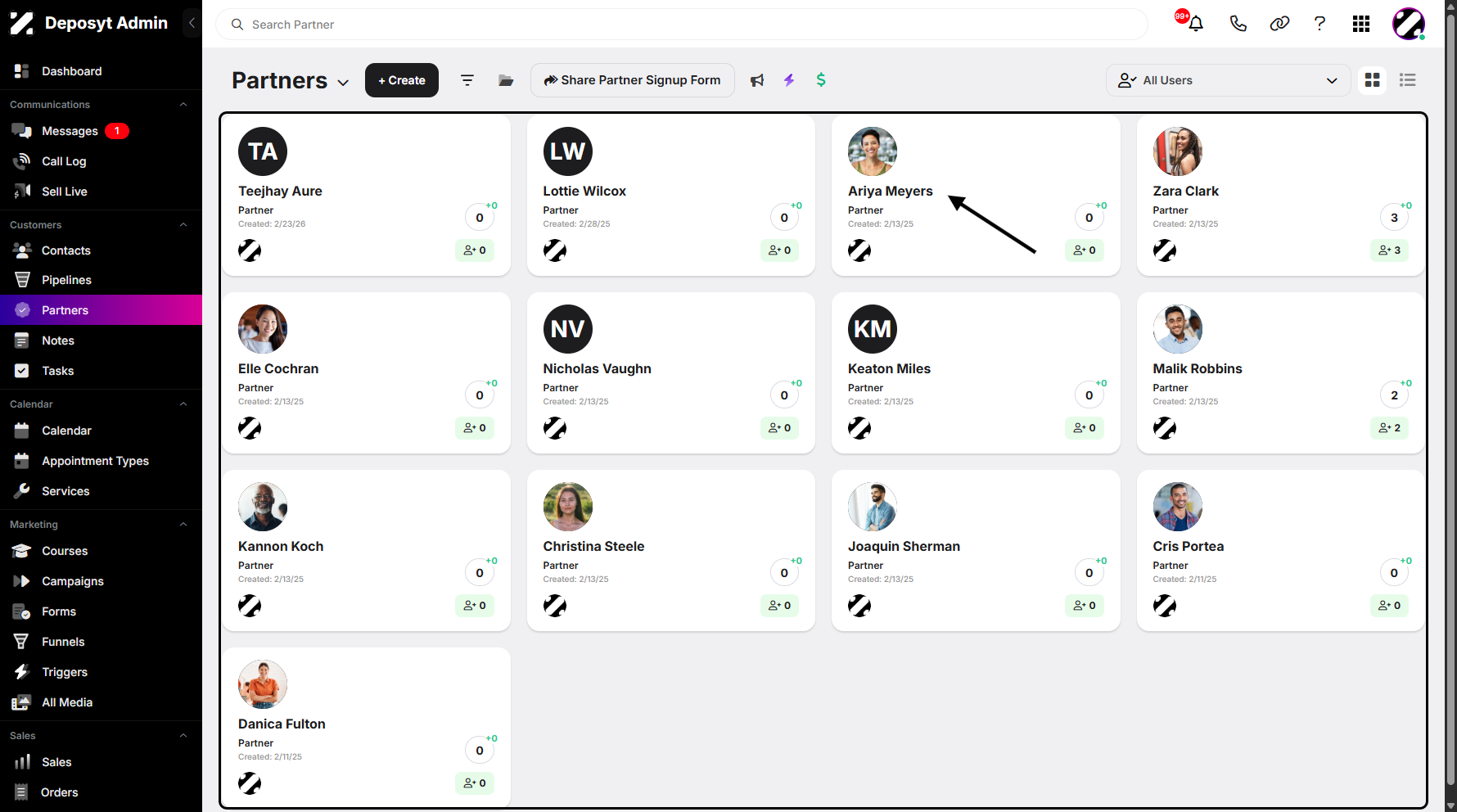Click Keaton Miles' KM avatar
Image resolution: width=1457 pixels, height=812 pixels.
[873, 329]
